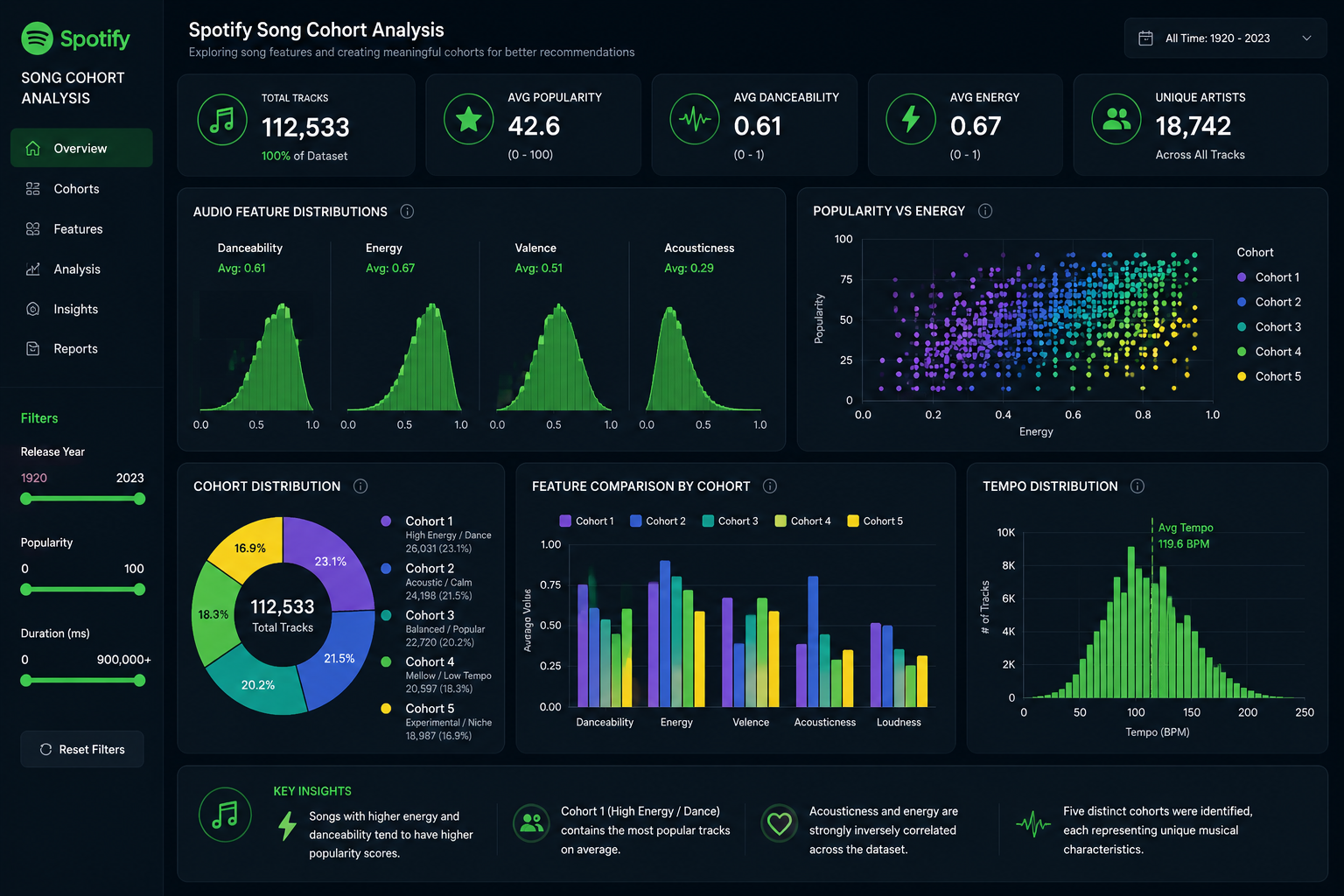Open the All Time 1920 - 2023 dropdown
This screenshot has height=896, width=1344.
1225,38
